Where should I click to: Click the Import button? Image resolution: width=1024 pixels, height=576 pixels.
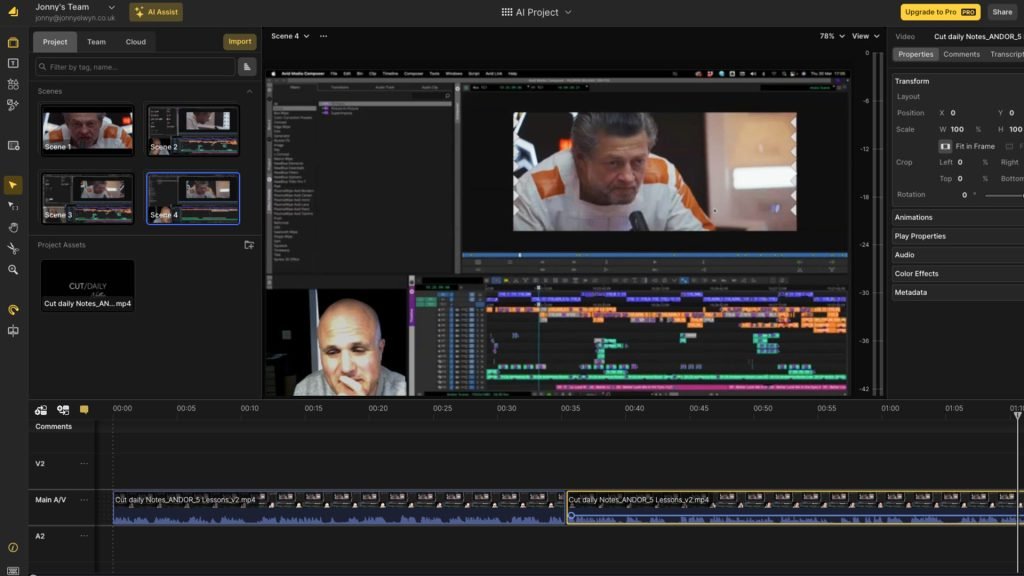(x=239, y=42)
